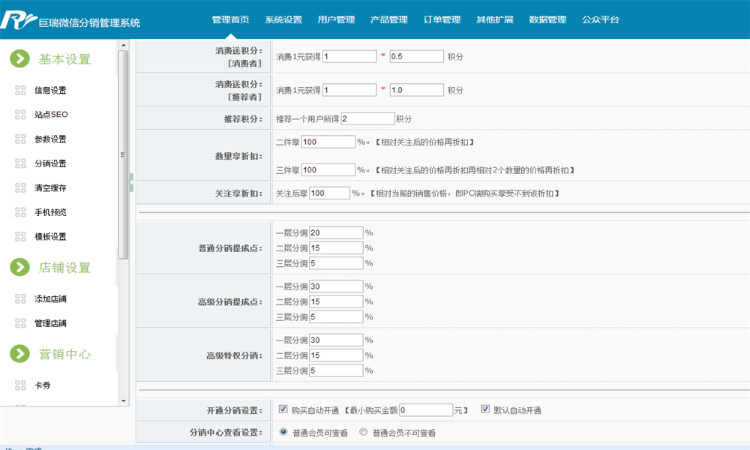
Task: Click 高级分销提成点 二层分佣 field
Action: click(336, 302)
